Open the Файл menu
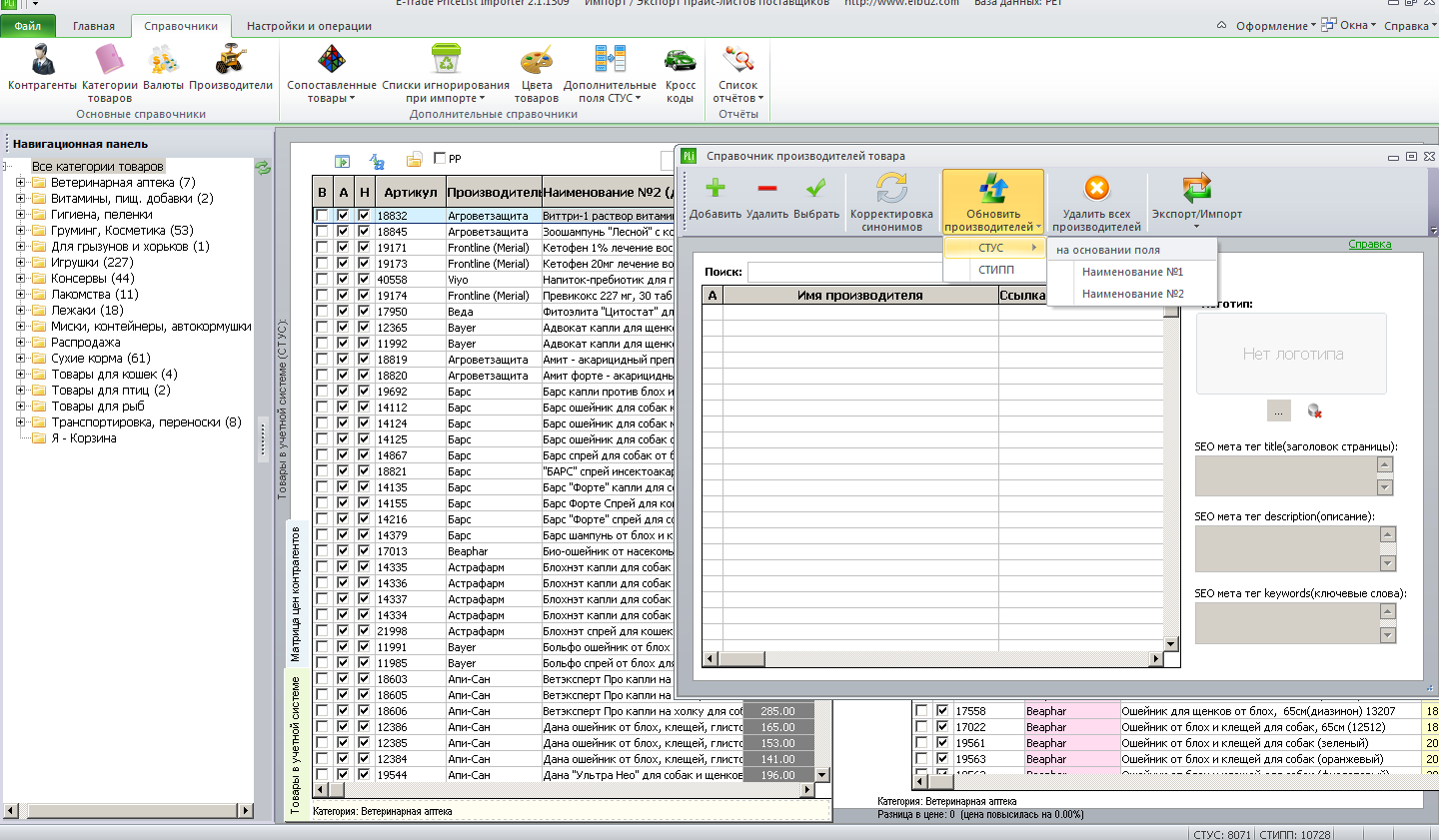 [28, 26]
